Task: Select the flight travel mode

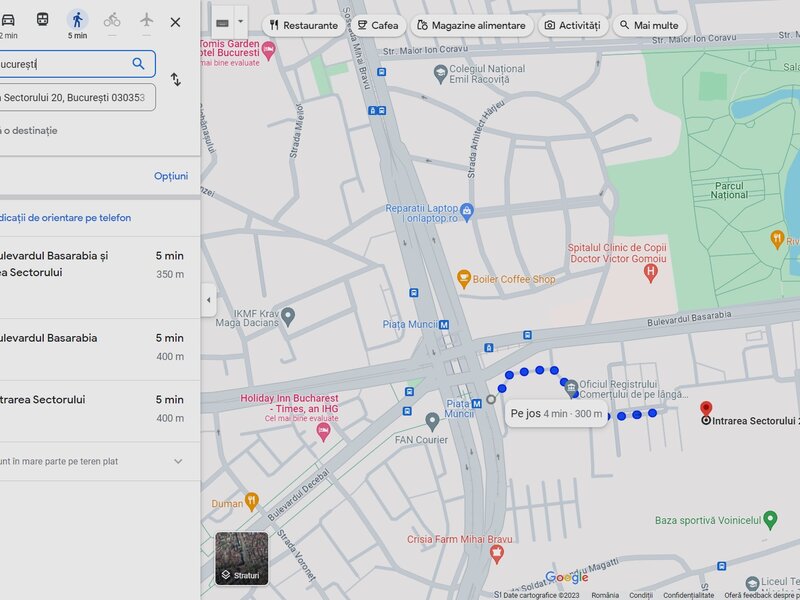Action: 147,20
